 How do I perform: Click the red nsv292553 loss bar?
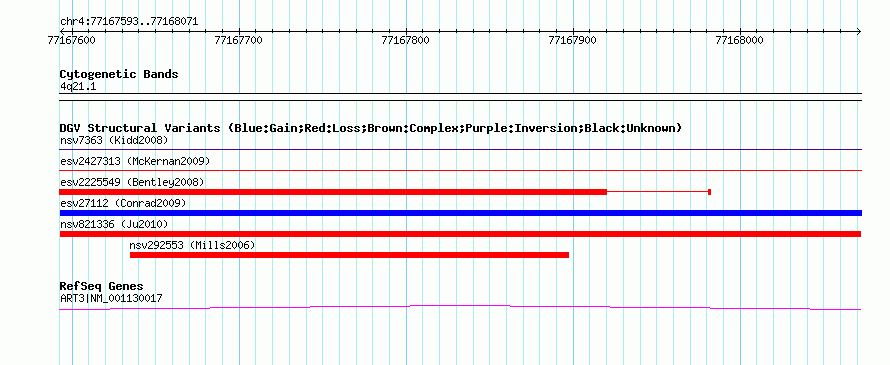(350, 255)
